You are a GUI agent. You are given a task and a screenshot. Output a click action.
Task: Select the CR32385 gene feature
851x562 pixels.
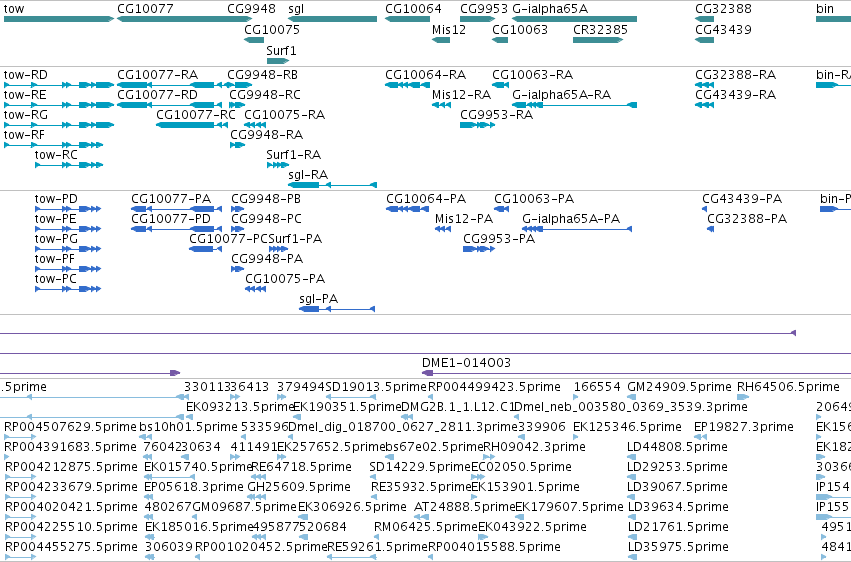[x=598, y=40]
